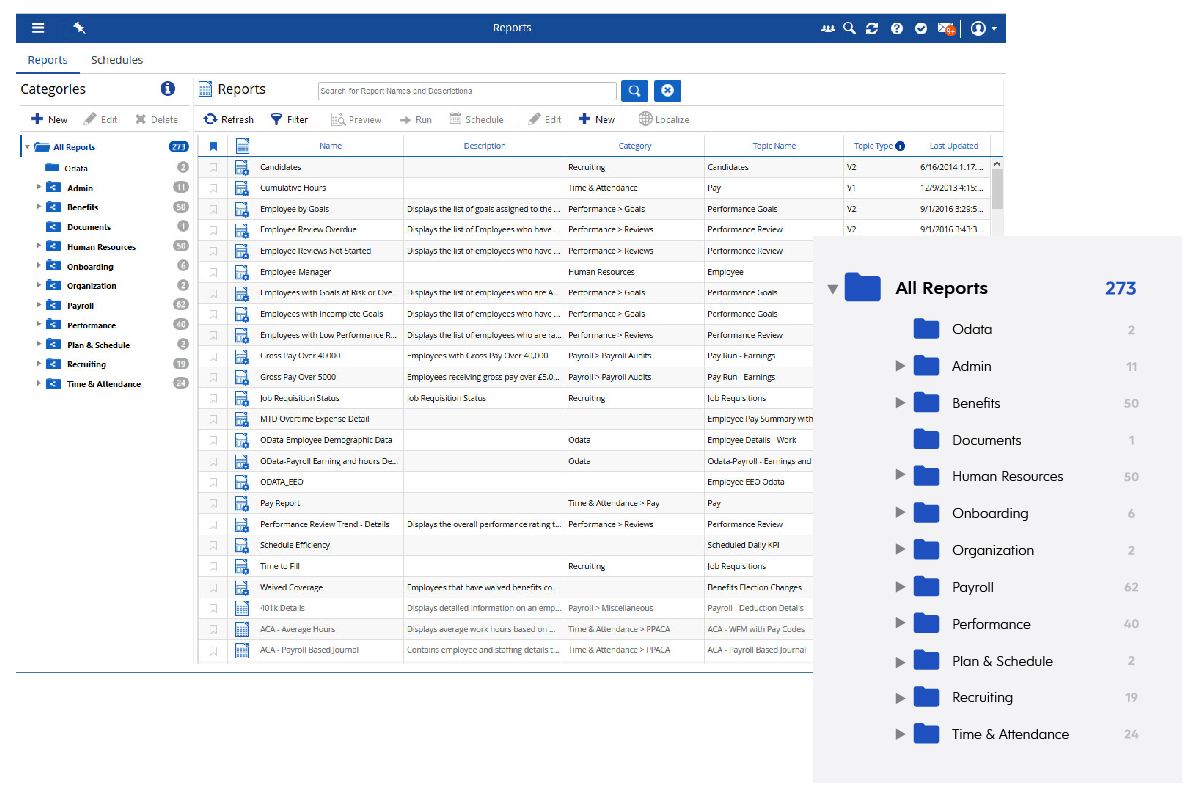Click the report grid vertical scrollbar
The width and height of the screenshot is (1201, 801).
point(997,190)
